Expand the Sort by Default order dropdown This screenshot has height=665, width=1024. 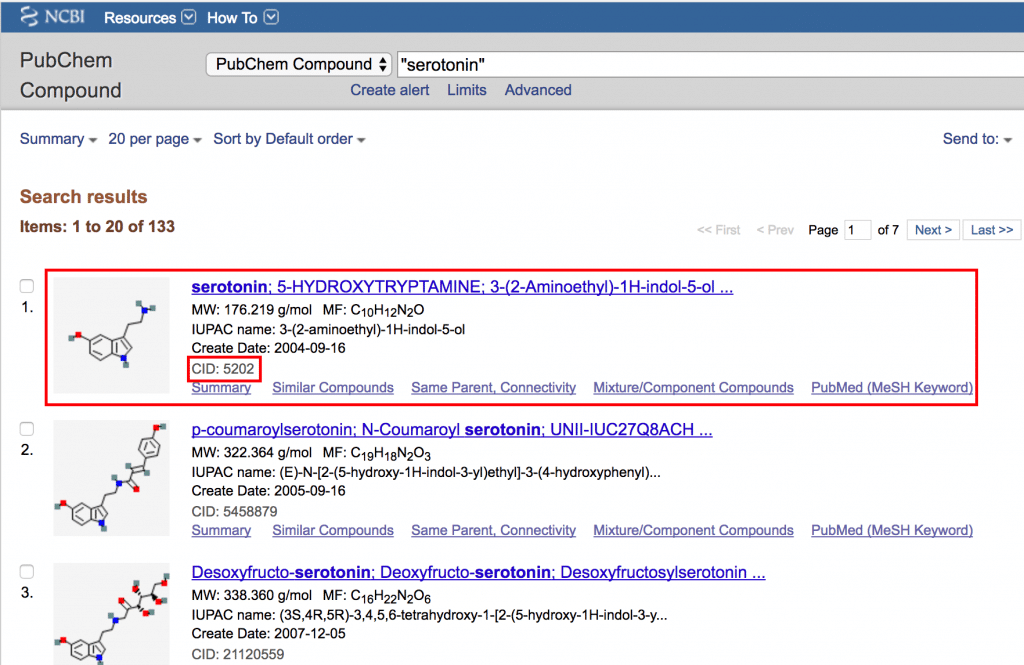[x=289, y=139]
